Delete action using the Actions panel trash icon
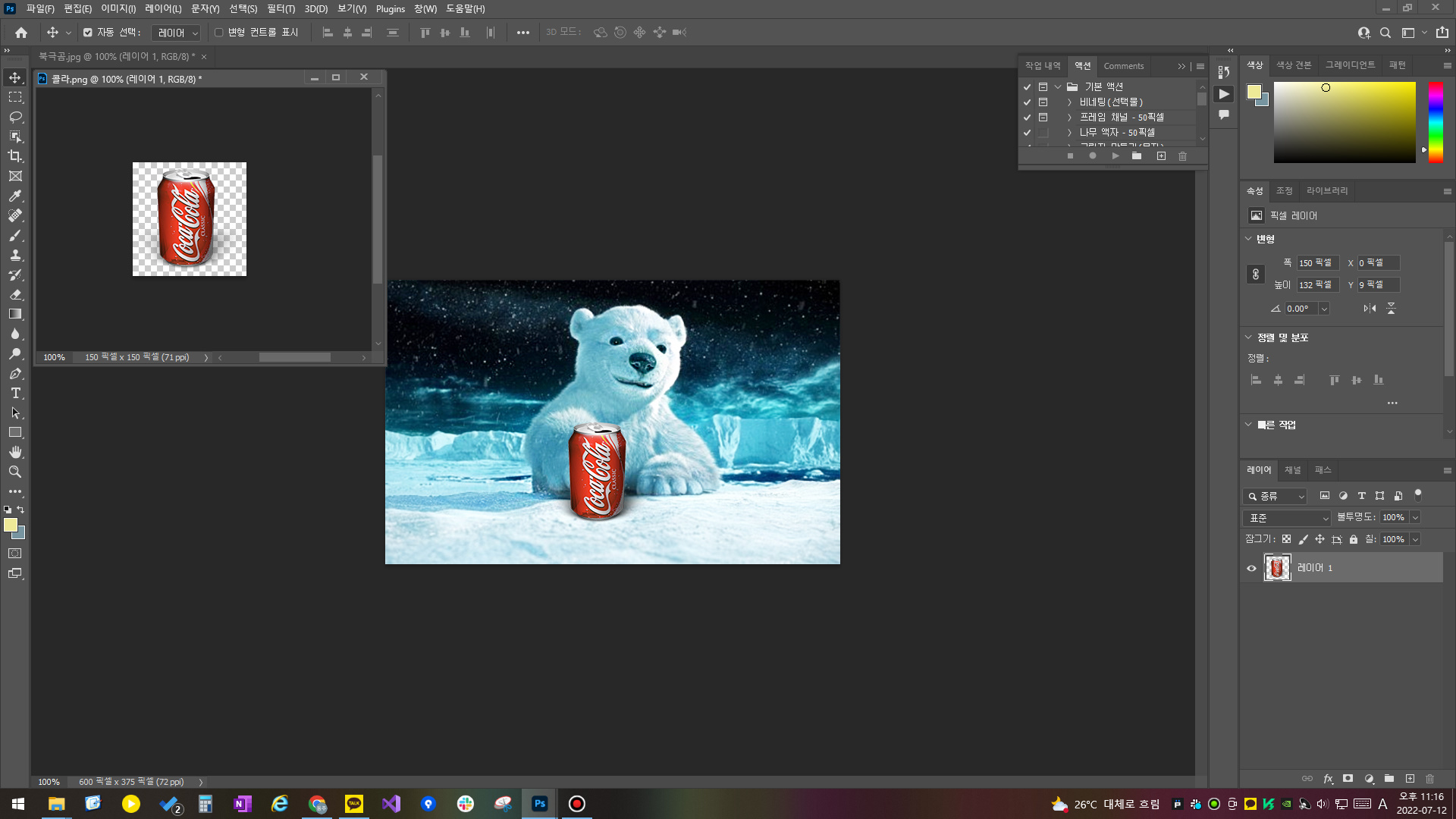The image size is (1456, 819). click(x=1182, y=156)
